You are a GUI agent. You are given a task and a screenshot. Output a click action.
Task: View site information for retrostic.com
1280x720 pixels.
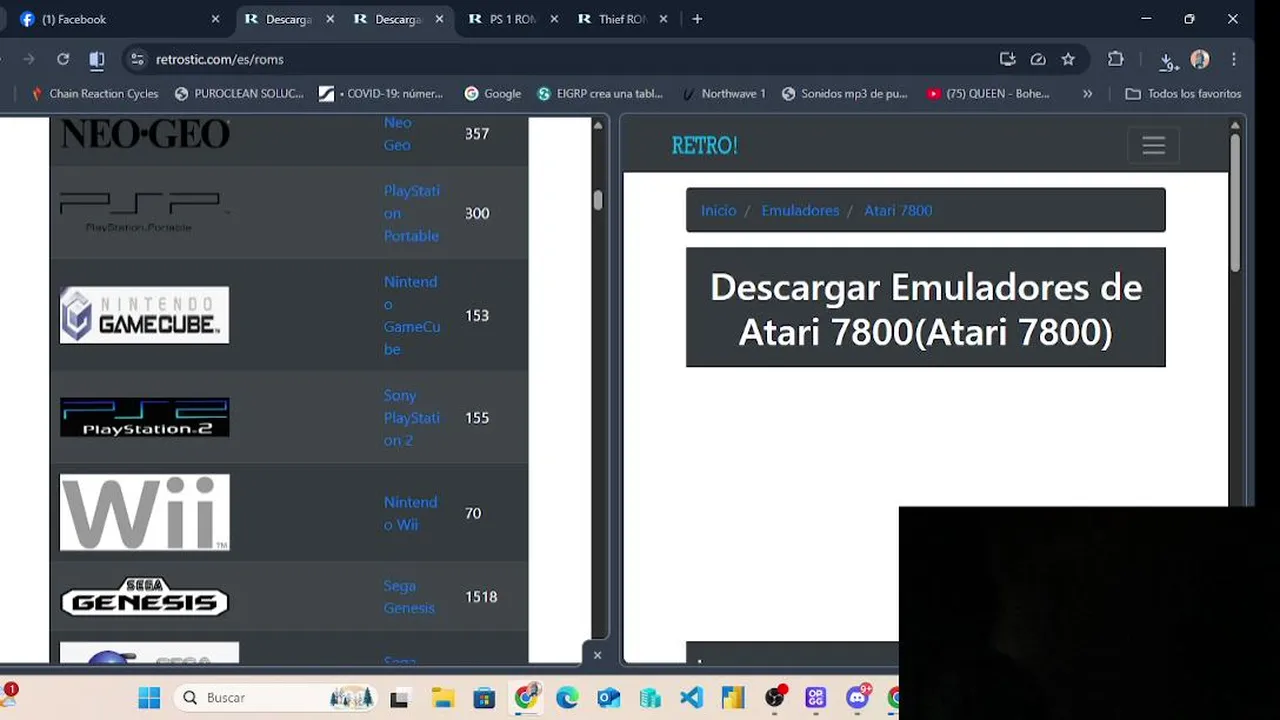click(138, 59)
